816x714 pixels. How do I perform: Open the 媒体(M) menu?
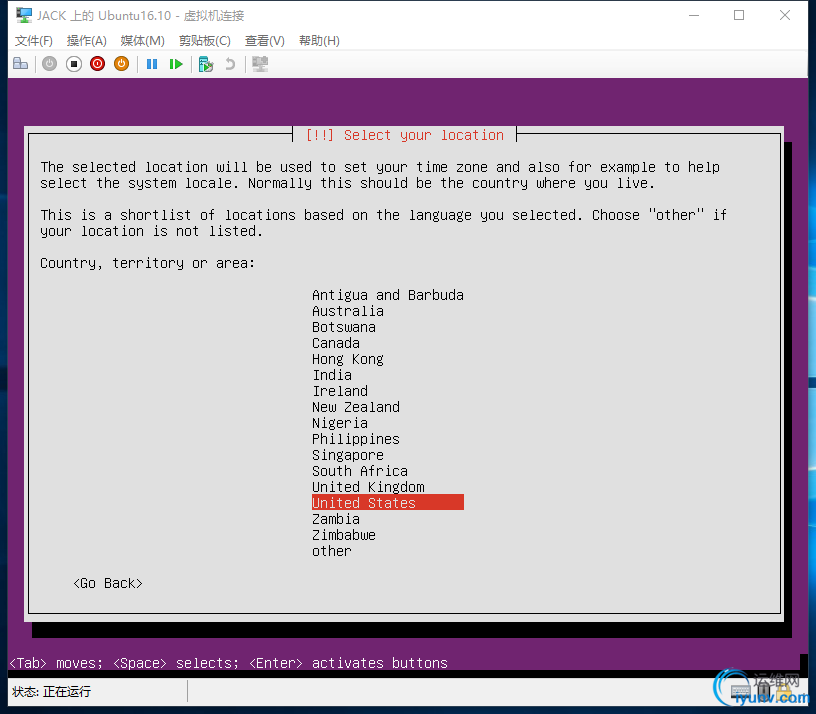tap(142, 41)
